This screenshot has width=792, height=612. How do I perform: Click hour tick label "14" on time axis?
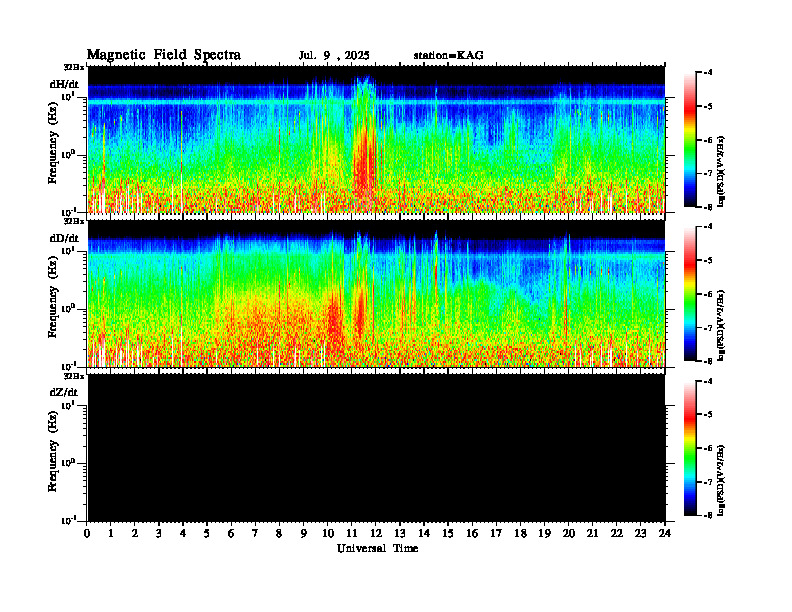pos(424,533)
